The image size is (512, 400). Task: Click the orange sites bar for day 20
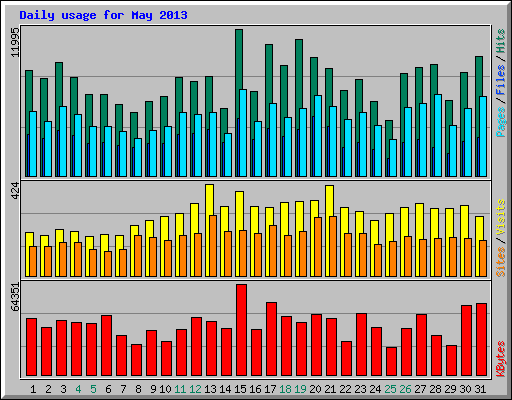tap(318, 247)
